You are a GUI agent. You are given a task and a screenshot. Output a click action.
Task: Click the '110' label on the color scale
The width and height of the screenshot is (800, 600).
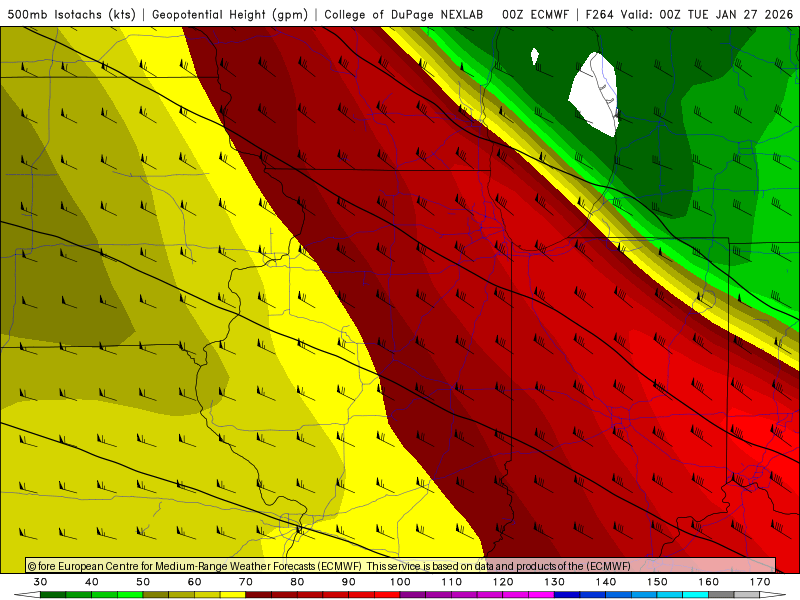coord(452,582)
